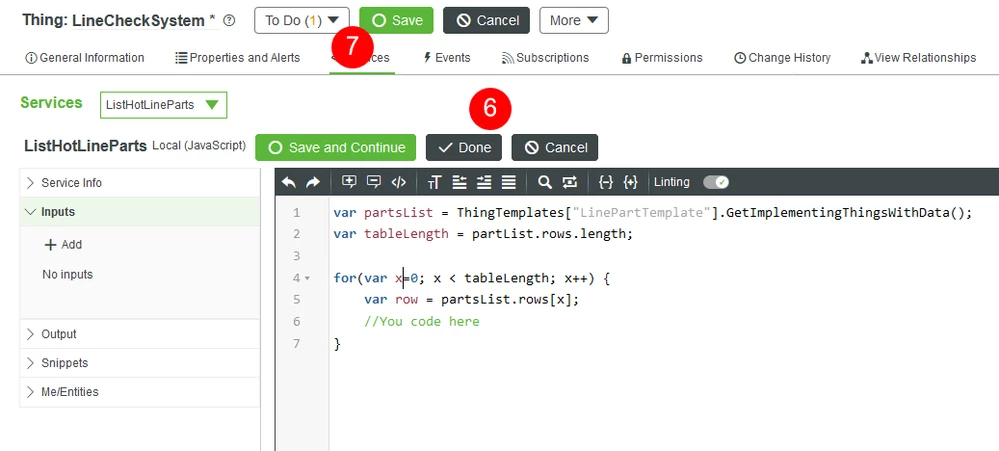Toggle the Linting switch
This screenshot has width=999, height=451.
pyautogui.click(x=716, y=182)
